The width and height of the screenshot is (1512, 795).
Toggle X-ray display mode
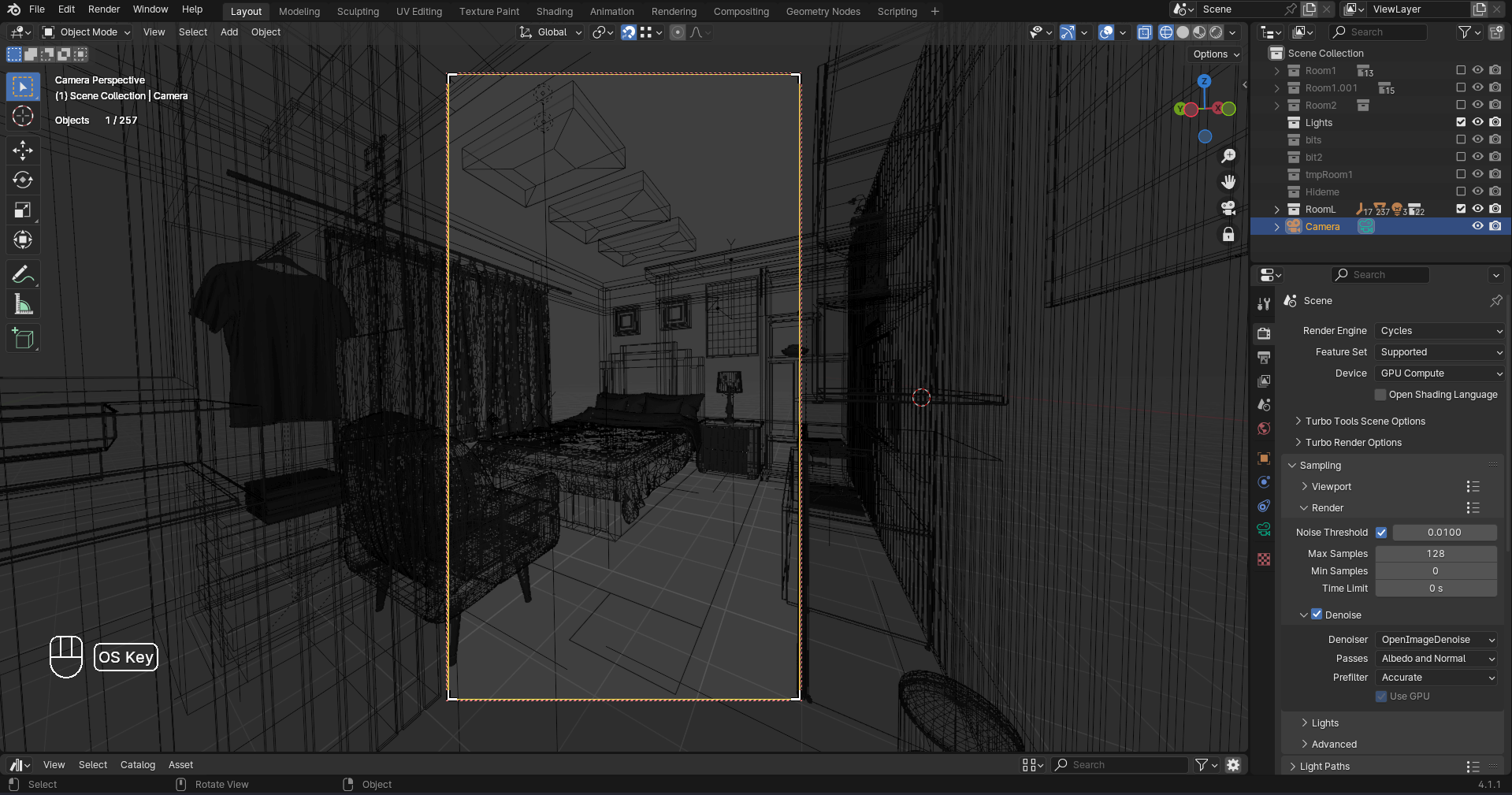1145,32
